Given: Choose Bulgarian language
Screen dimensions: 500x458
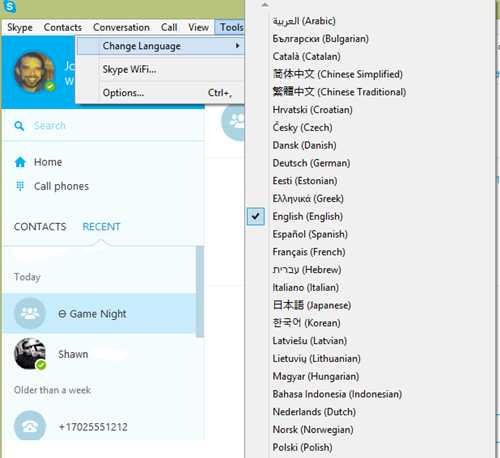Looking at the screenshot, I should pyautogui.click(x=321, y=39).
